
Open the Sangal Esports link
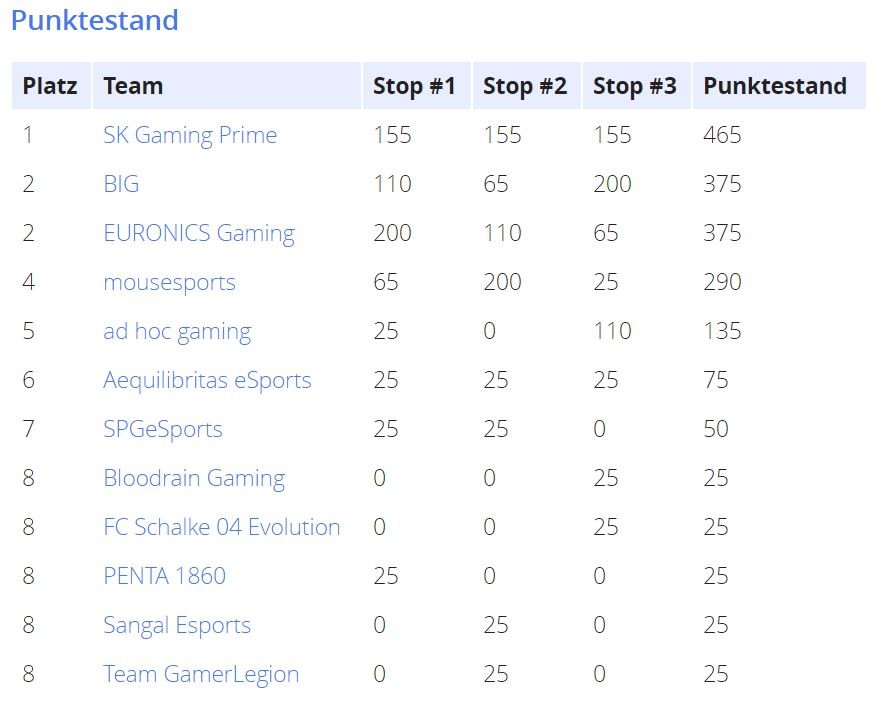177,626
